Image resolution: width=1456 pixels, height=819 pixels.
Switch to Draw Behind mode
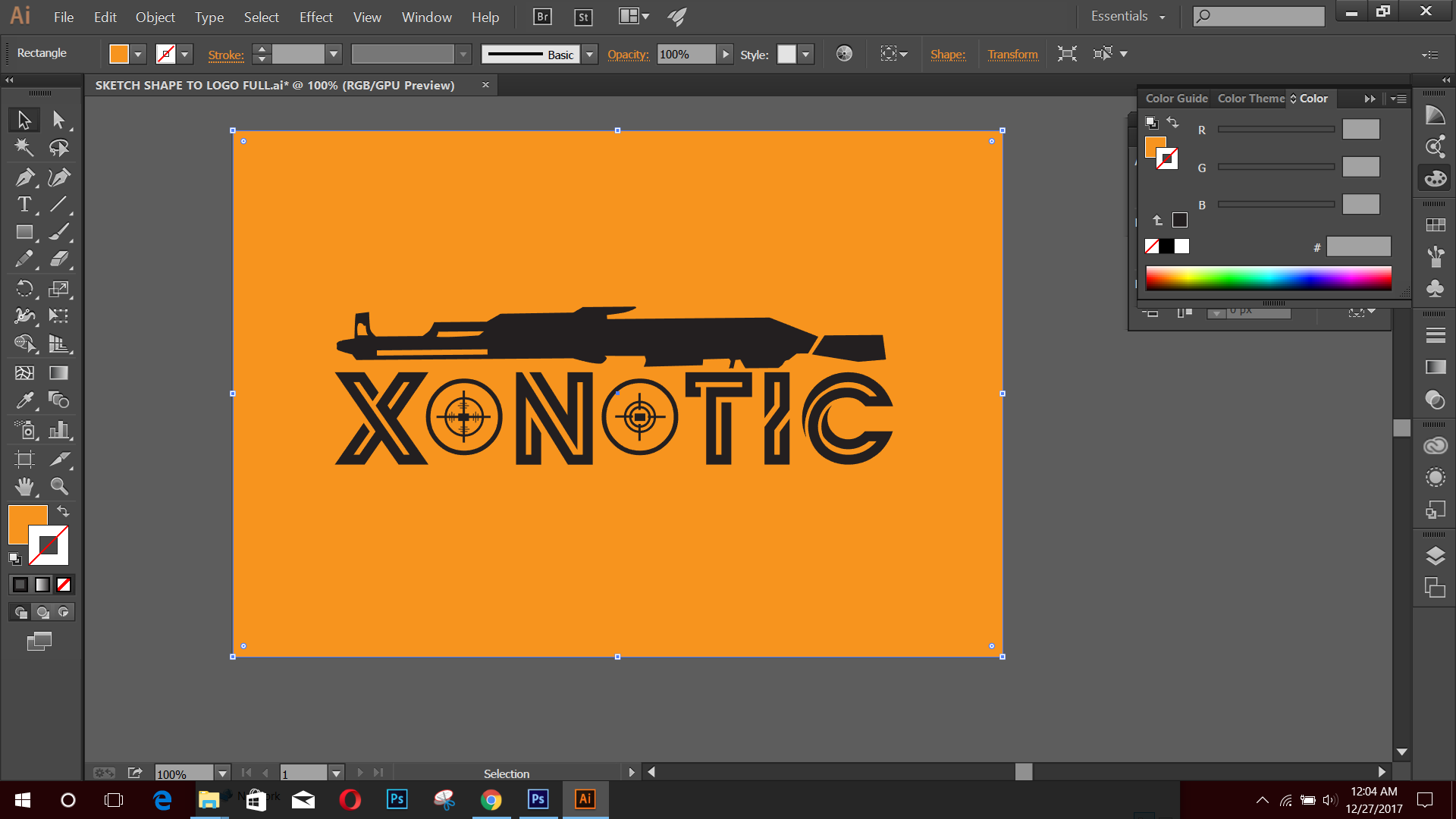click(x=42, y=612)
